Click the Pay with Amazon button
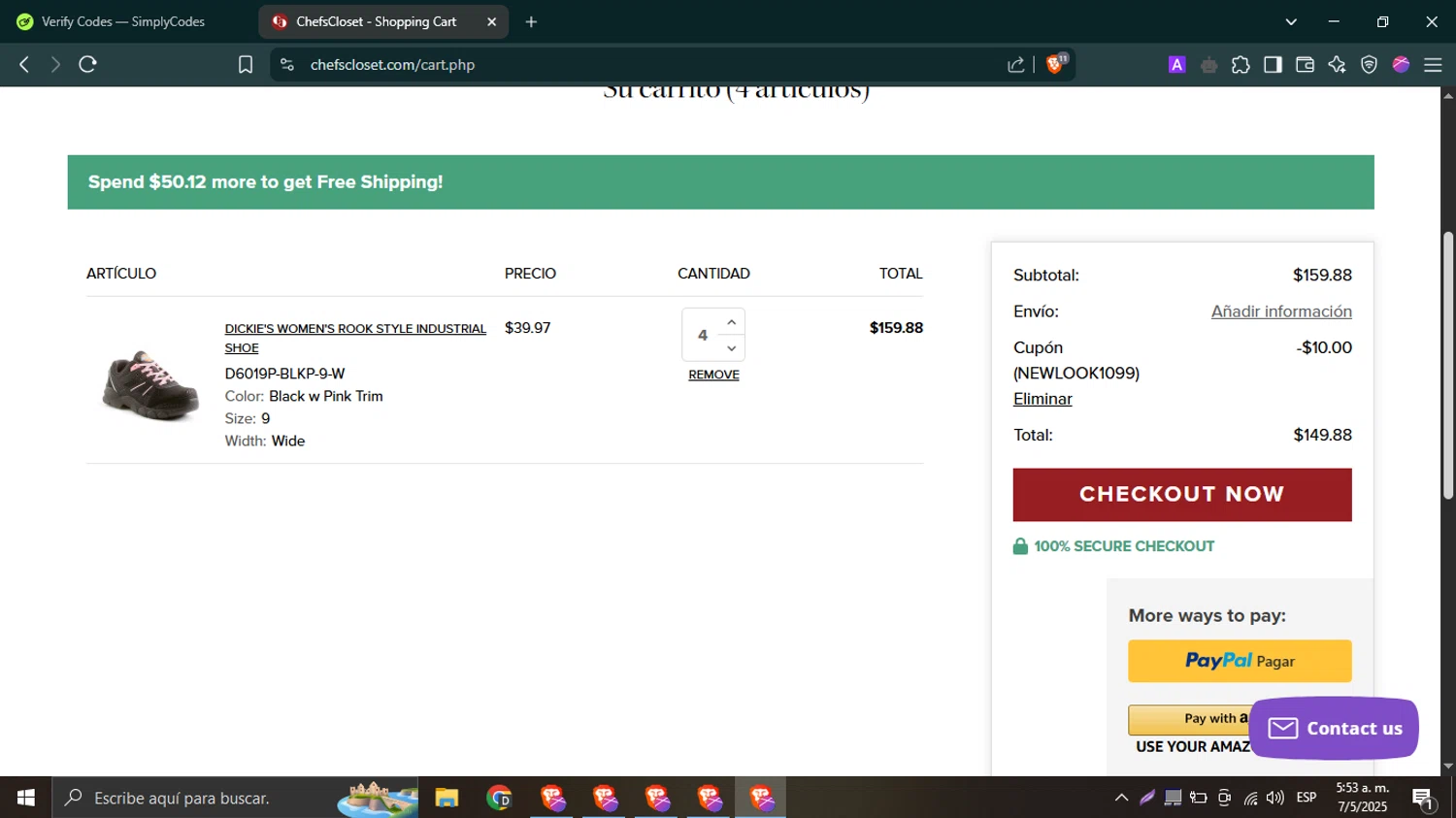 click(1189, 719)
